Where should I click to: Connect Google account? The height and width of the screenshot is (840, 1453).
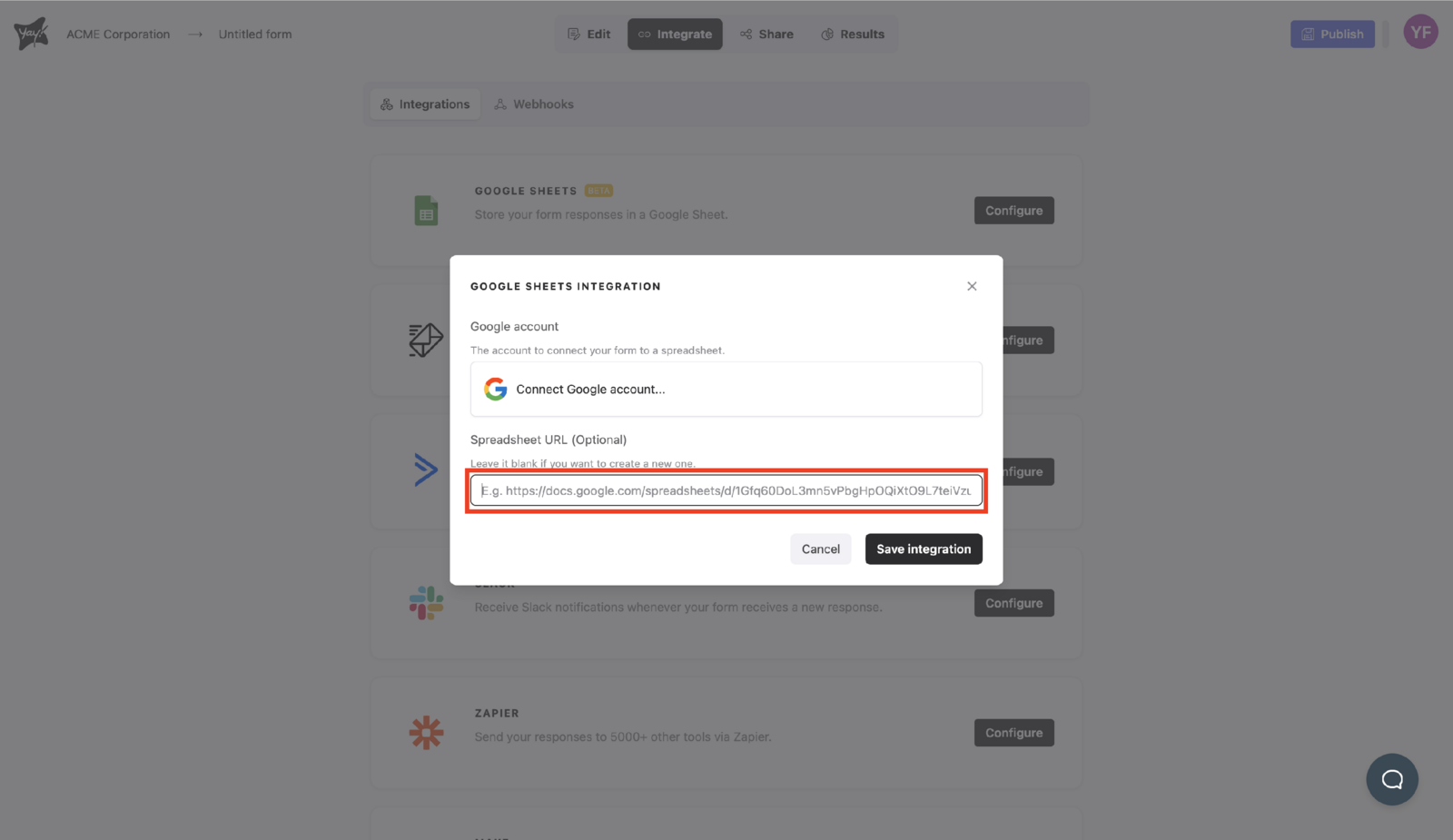point(726,390)
